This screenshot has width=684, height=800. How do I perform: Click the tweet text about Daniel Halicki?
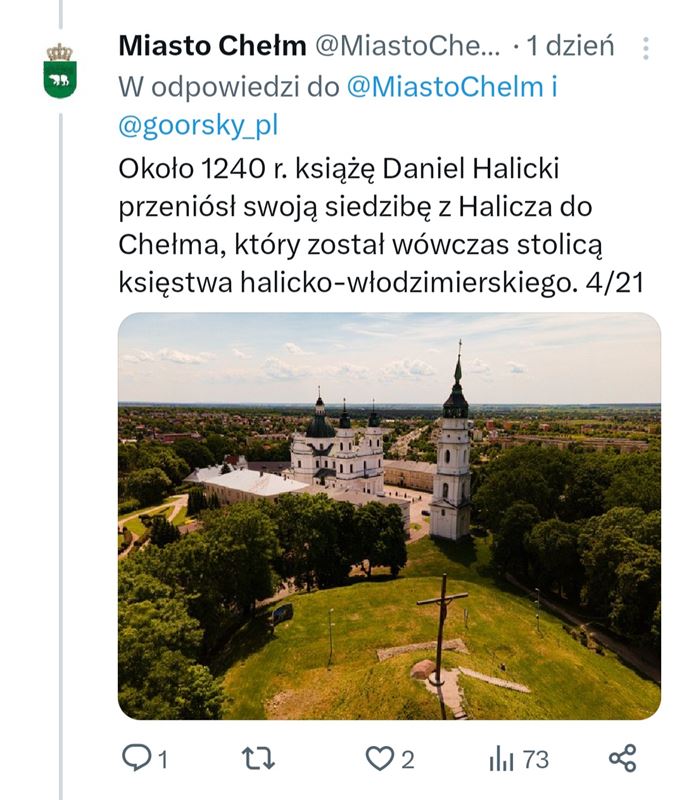point(380,226)
